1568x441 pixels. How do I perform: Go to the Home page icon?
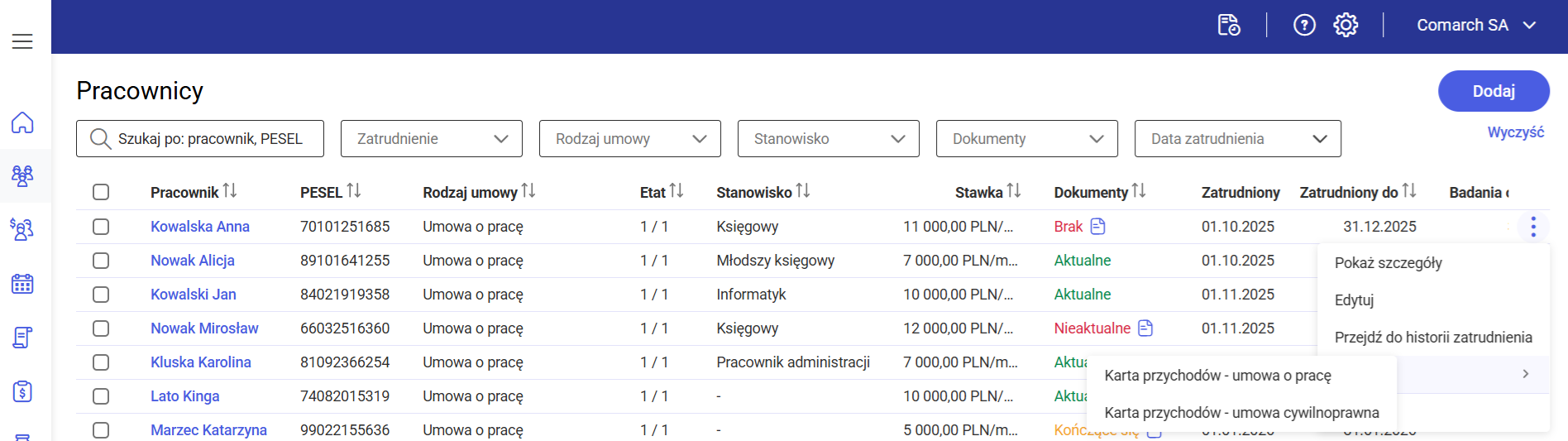pyautogui.click(x=22, y=123)
